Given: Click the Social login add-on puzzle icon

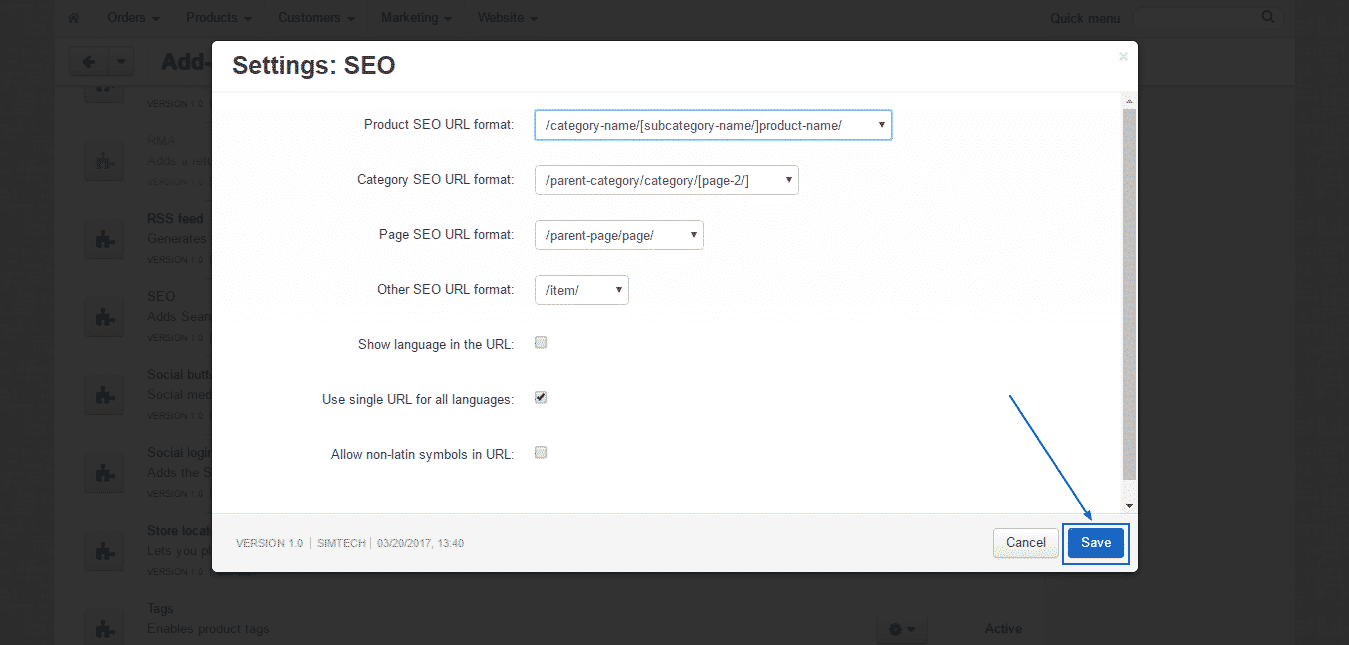Looking at the screenshot, I should [x=104, y=472].
